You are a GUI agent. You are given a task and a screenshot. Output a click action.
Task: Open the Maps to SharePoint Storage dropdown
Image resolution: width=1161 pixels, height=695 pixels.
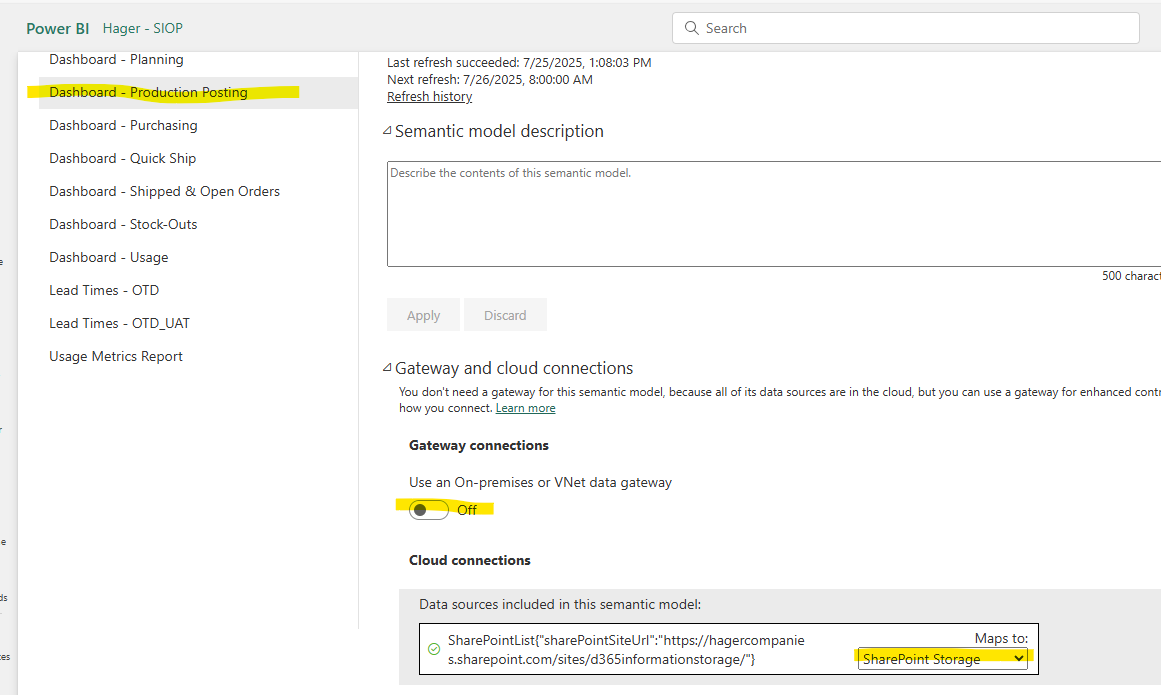[943, 659]
